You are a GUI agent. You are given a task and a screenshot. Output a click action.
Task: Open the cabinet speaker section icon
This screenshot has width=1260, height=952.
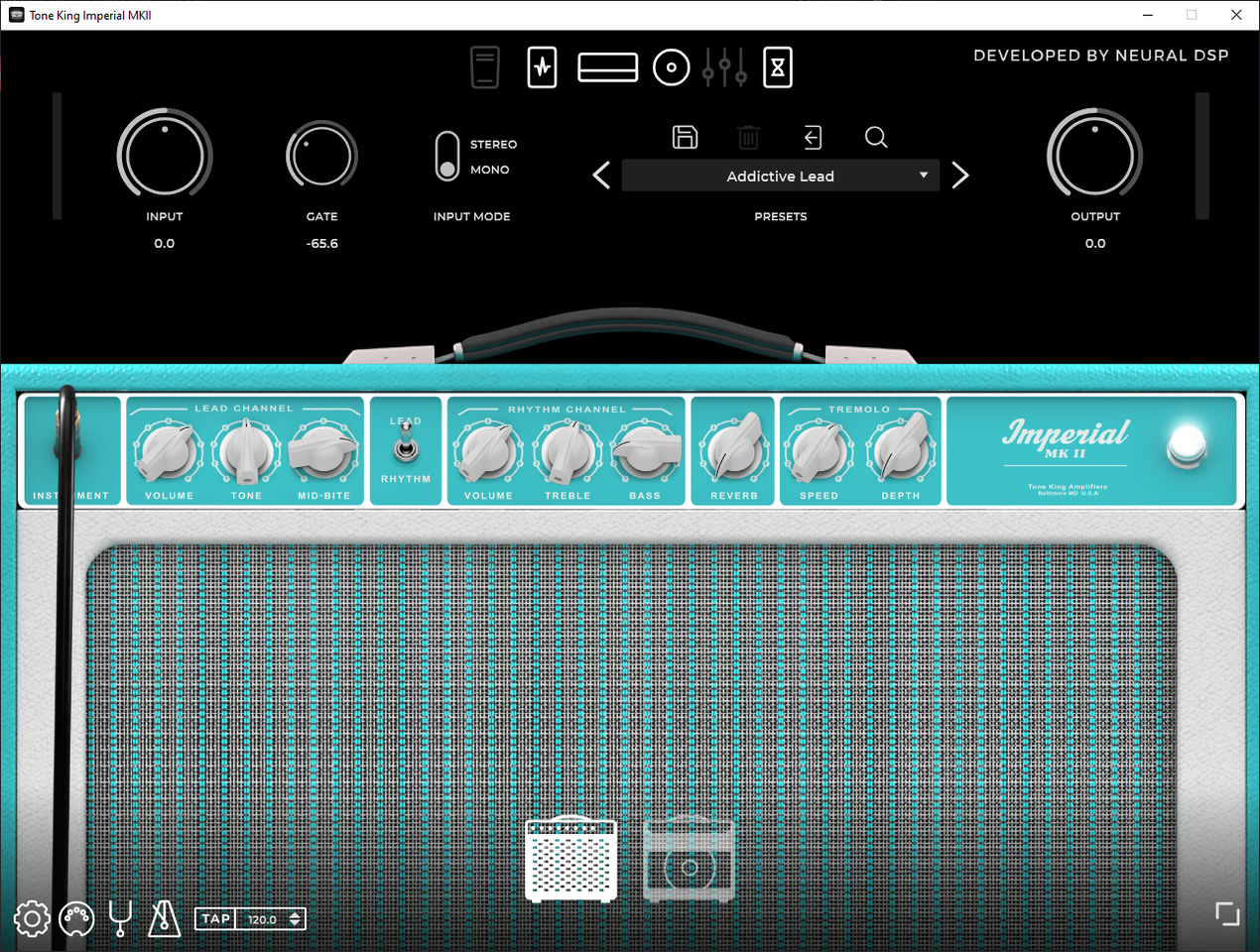click(x=672, y=67)
